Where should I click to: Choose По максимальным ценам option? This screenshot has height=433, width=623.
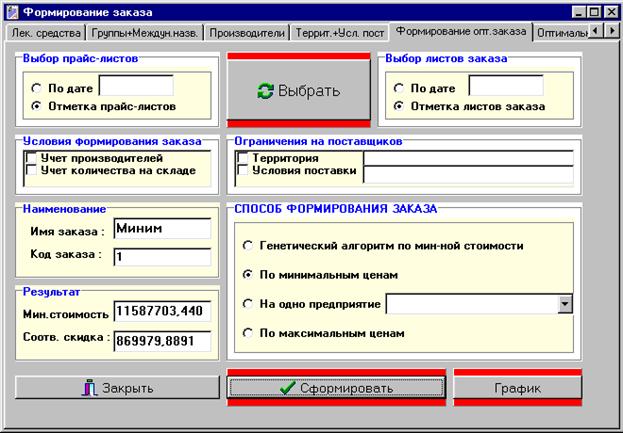tap(248, 333)
